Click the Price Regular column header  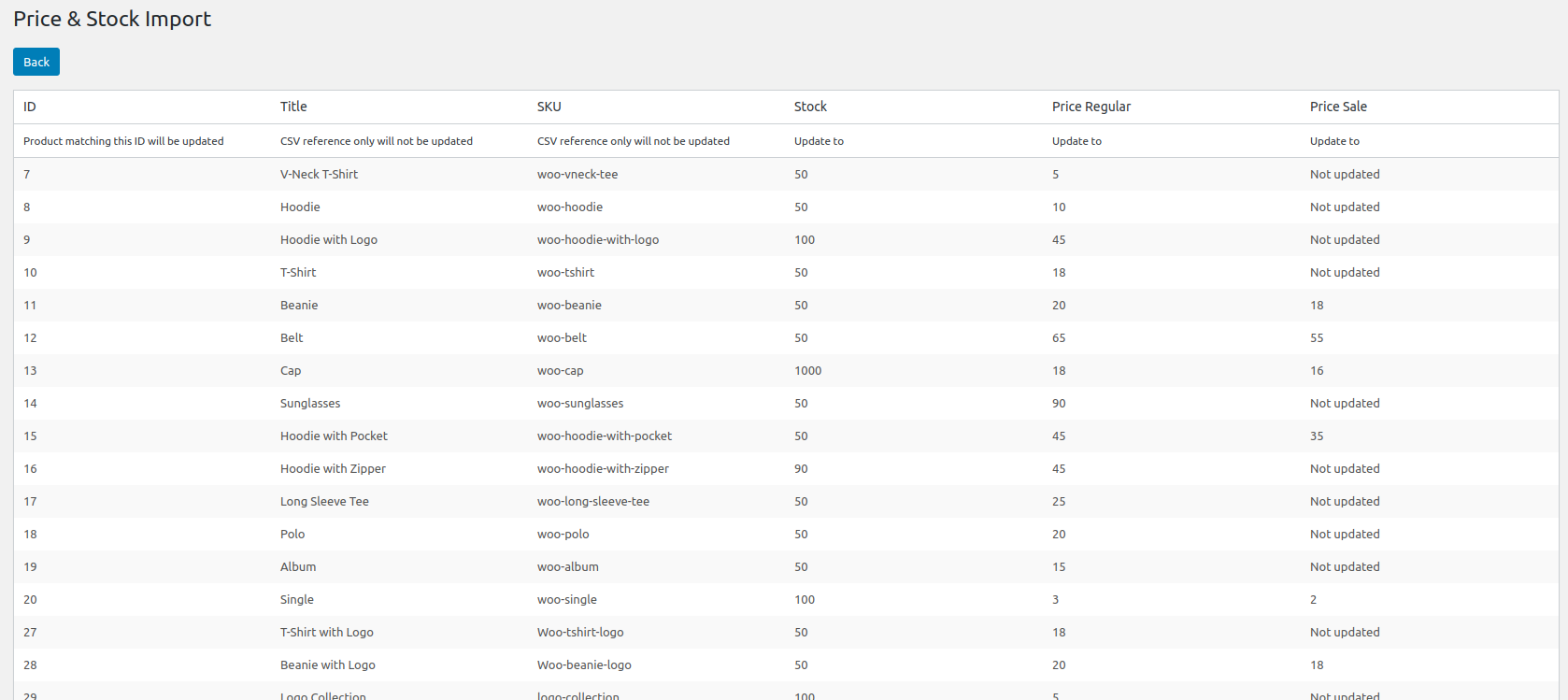point(1091,107)
